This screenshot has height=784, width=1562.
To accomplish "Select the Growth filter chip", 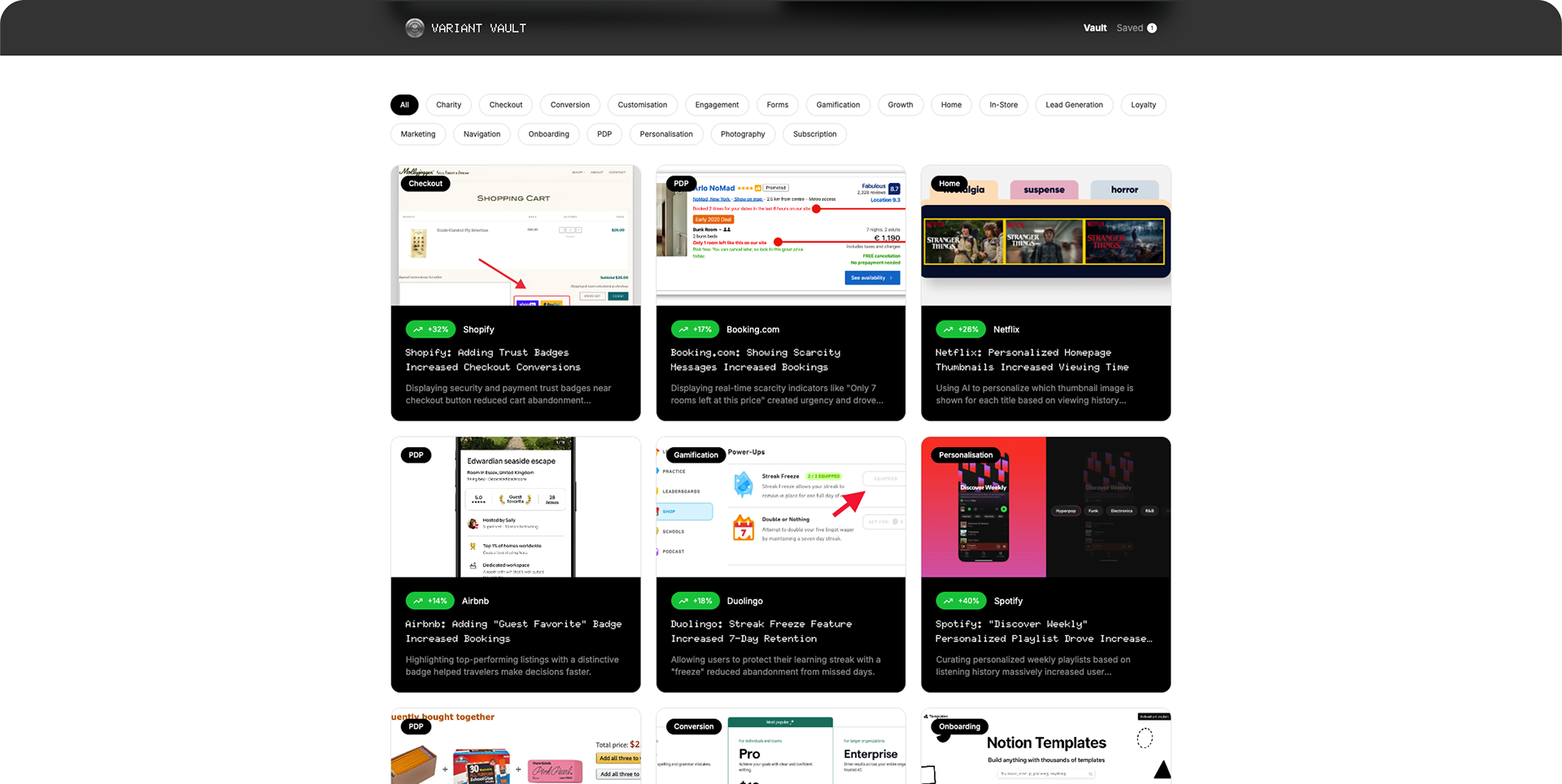I will click(x=901, y=105).
